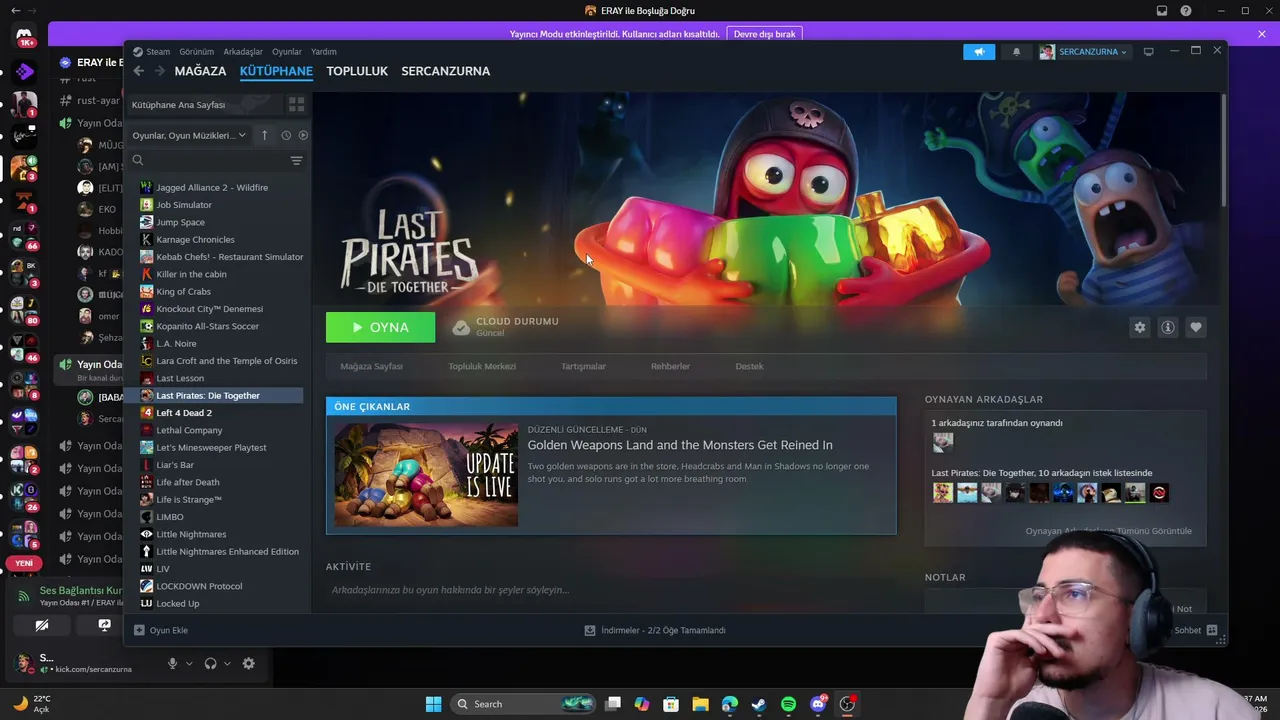Switch Steam to Big Picture mode
This screenshot has height=720, width=1280.
(1149, 52)
